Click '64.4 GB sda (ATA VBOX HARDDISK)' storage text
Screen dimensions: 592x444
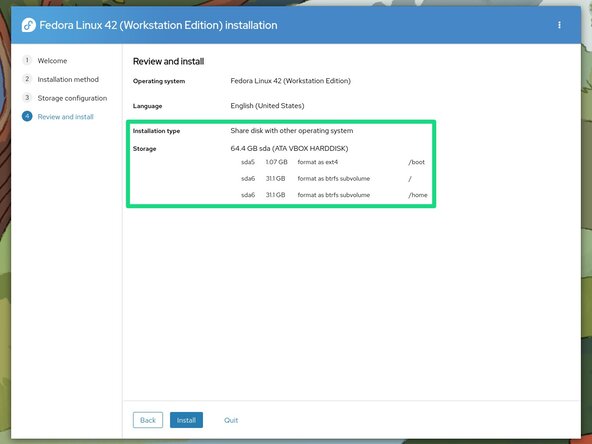pyautogui.click(x=289, y=148)
